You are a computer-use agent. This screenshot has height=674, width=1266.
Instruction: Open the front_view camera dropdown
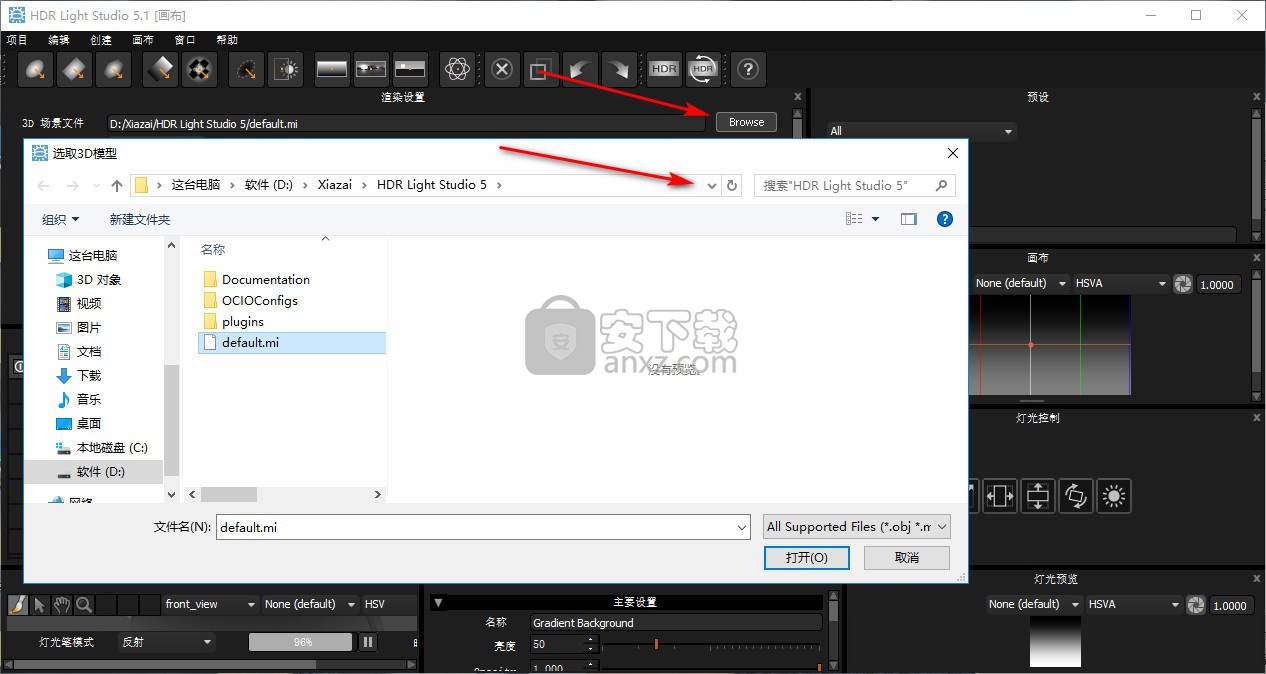tap(210, 604)
